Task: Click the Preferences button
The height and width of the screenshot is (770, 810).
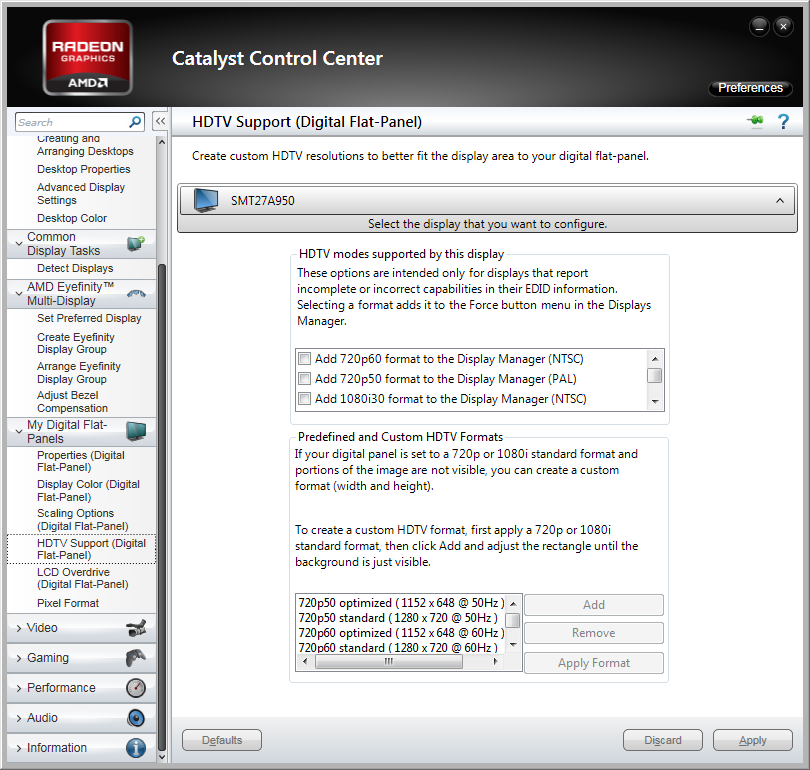Action: coord(750,88)
